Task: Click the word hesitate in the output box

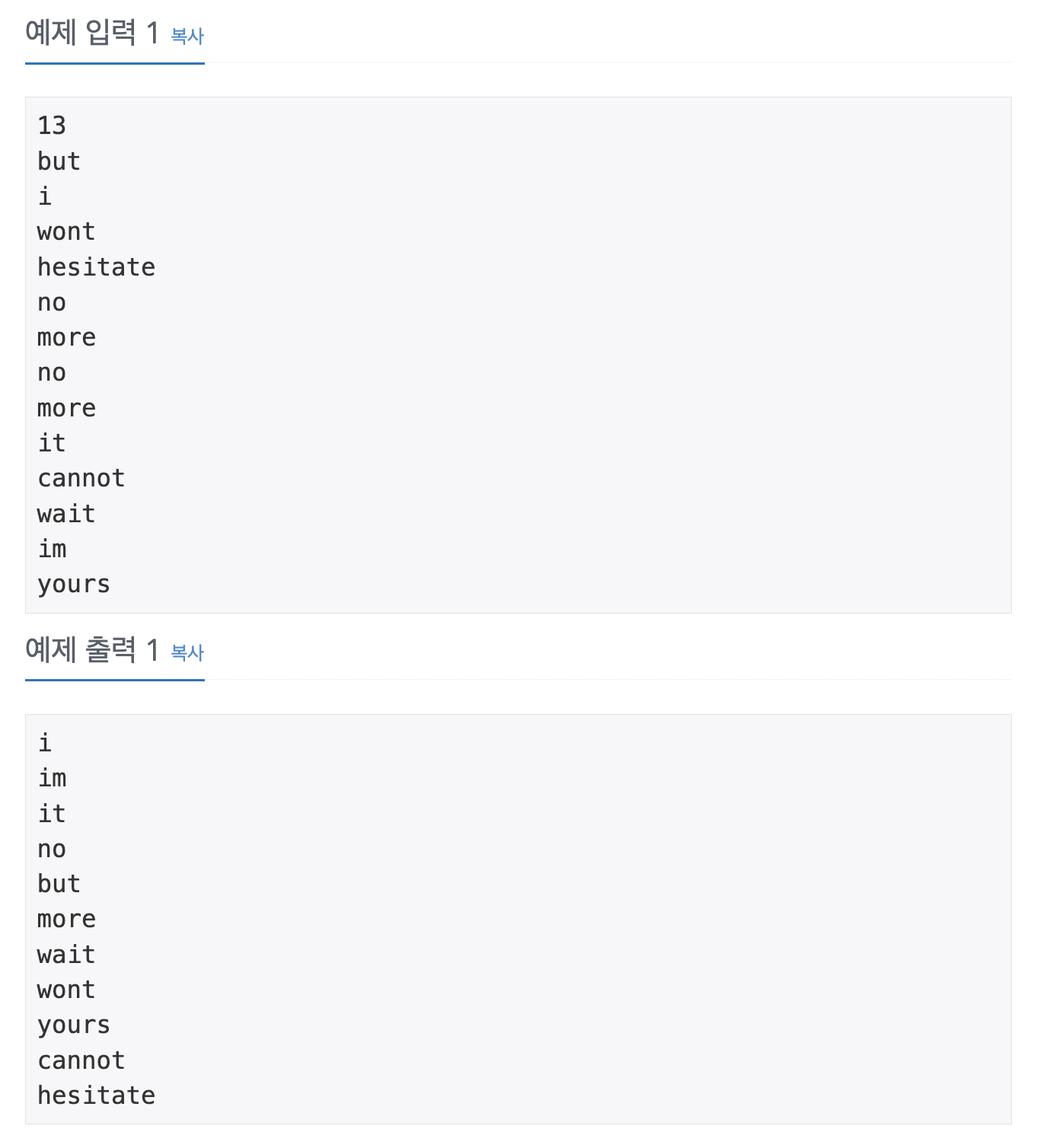Action: point(96,1094)
